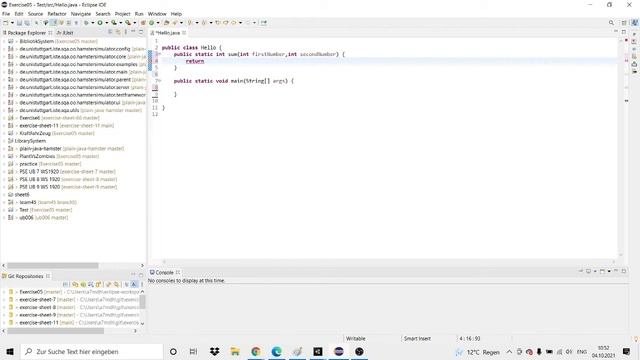Open the Refactor menu
640x360 pixels.
57,14
